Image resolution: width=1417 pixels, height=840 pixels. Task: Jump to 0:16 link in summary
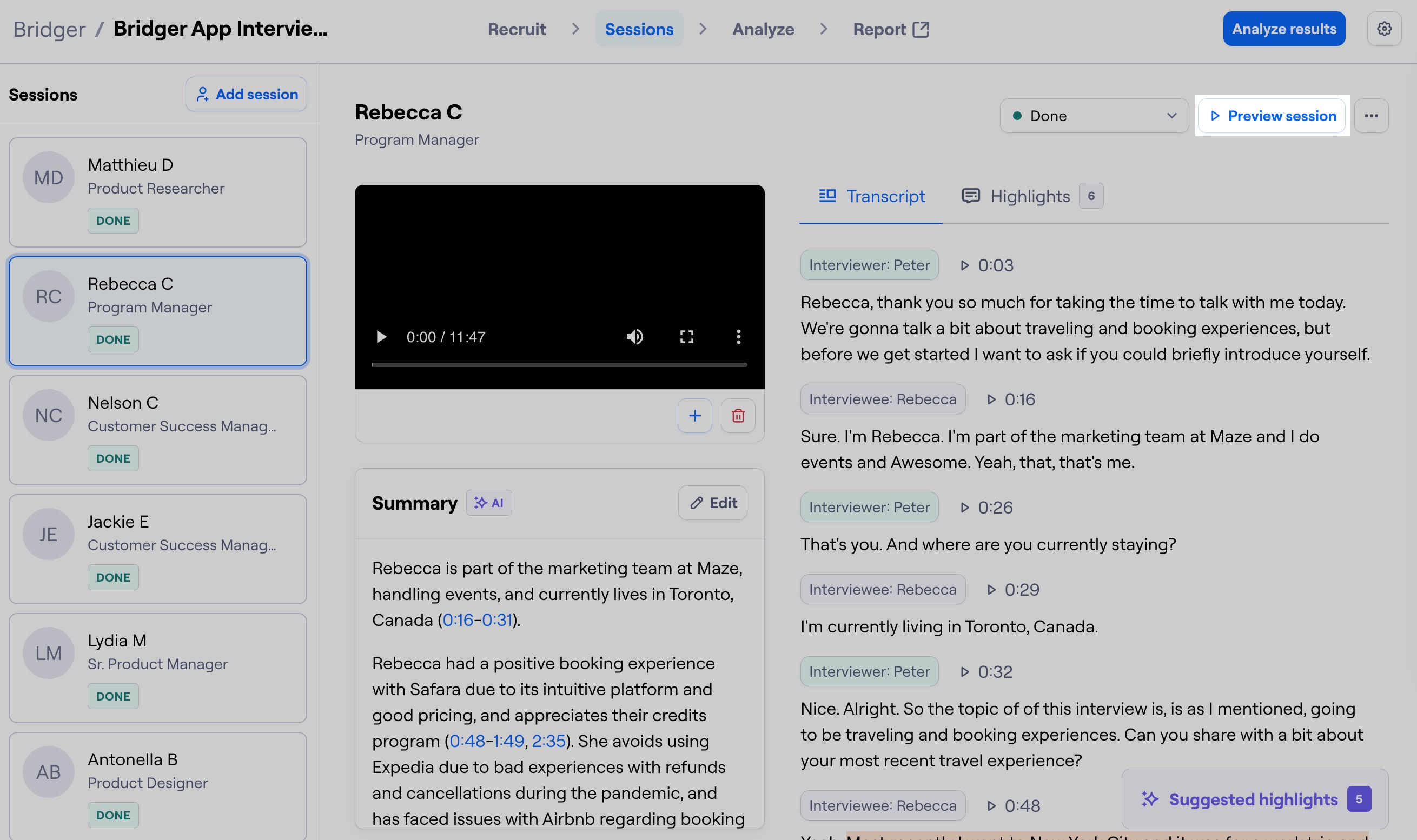coord(458,621)
